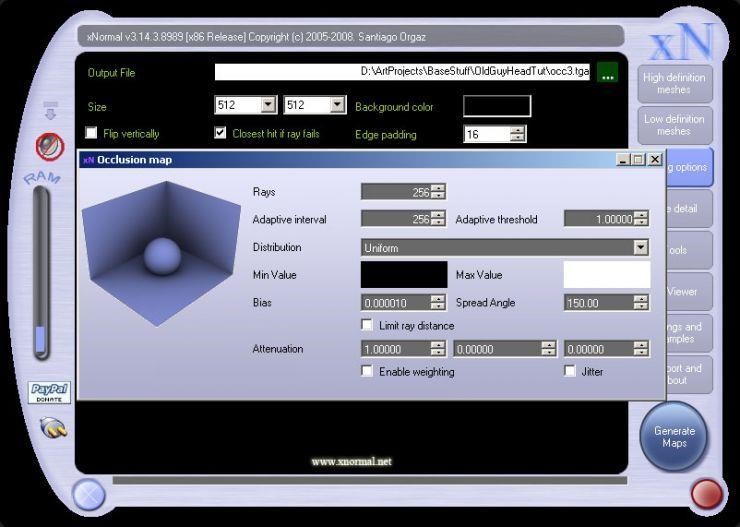This screenshot has width=740, height=527.
Task: Open the www.xnormal.net link
Action: click(351, 462)
